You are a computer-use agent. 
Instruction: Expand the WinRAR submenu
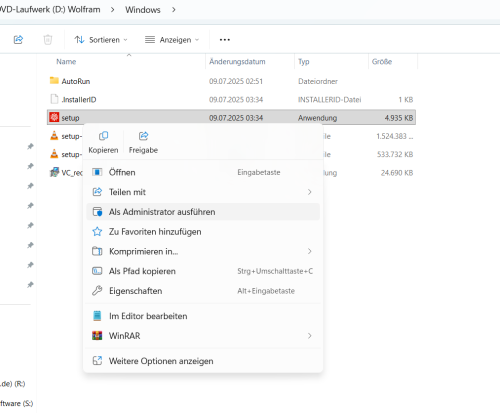(x=203, y=335)
